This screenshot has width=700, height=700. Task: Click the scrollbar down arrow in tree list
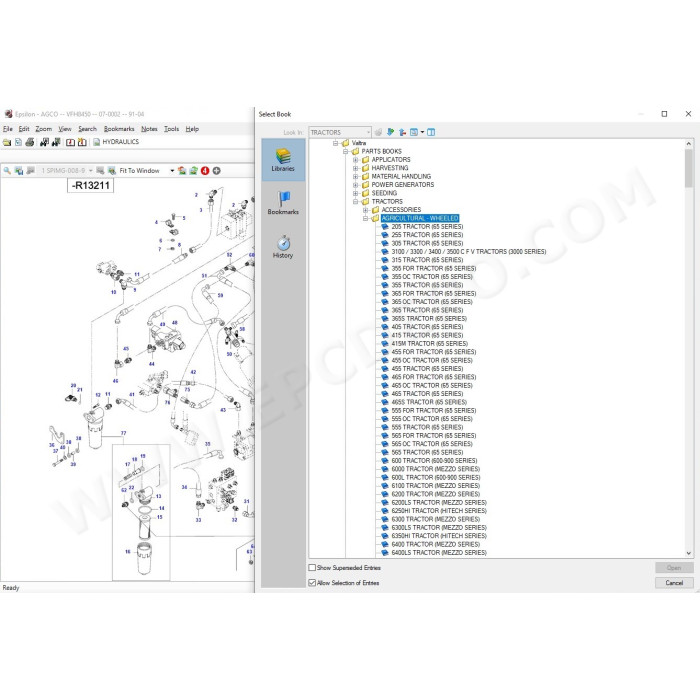(688, 553)
